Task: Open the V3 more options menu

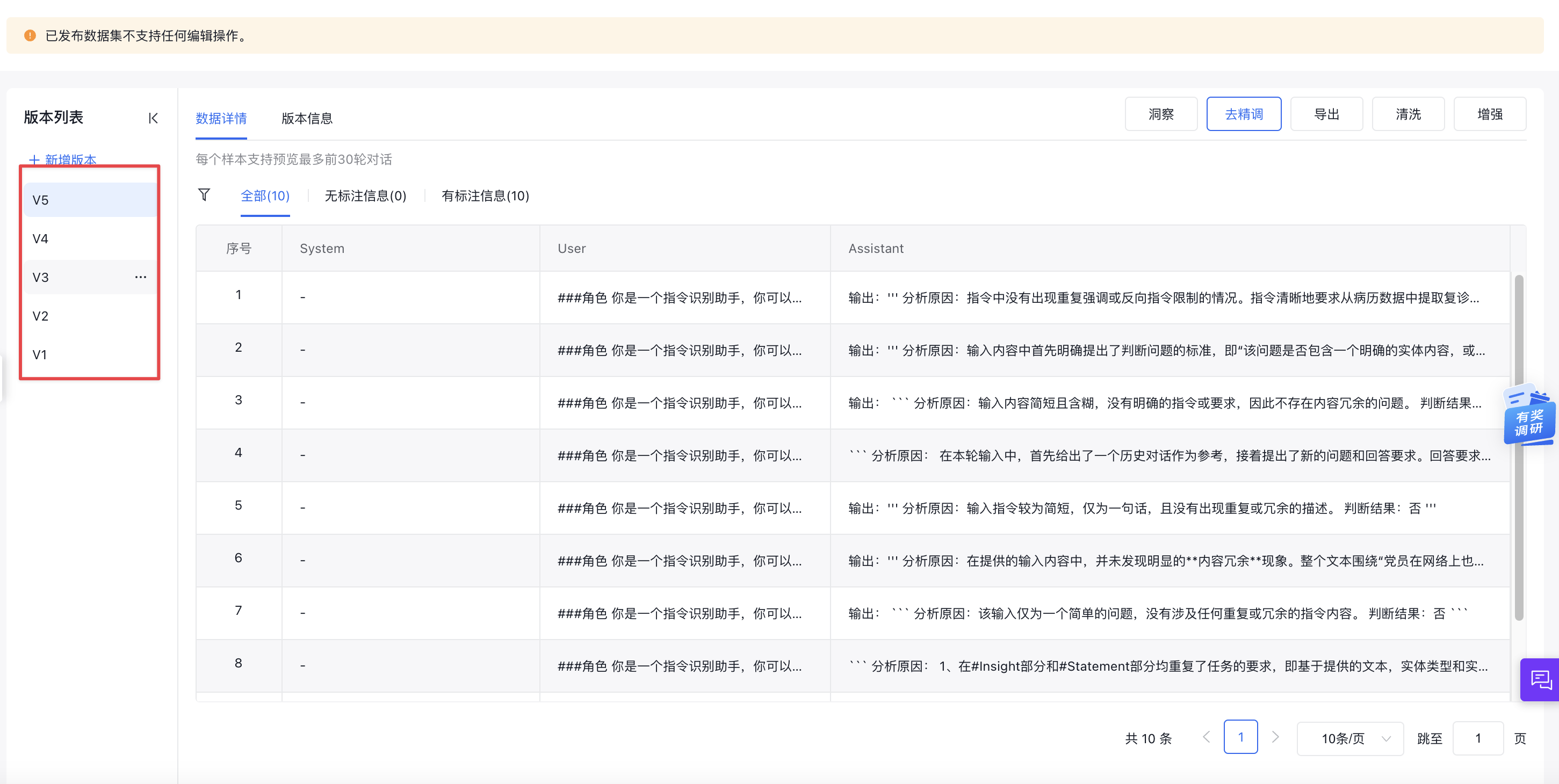Action: pyautogui.click(x=140, y=277)
